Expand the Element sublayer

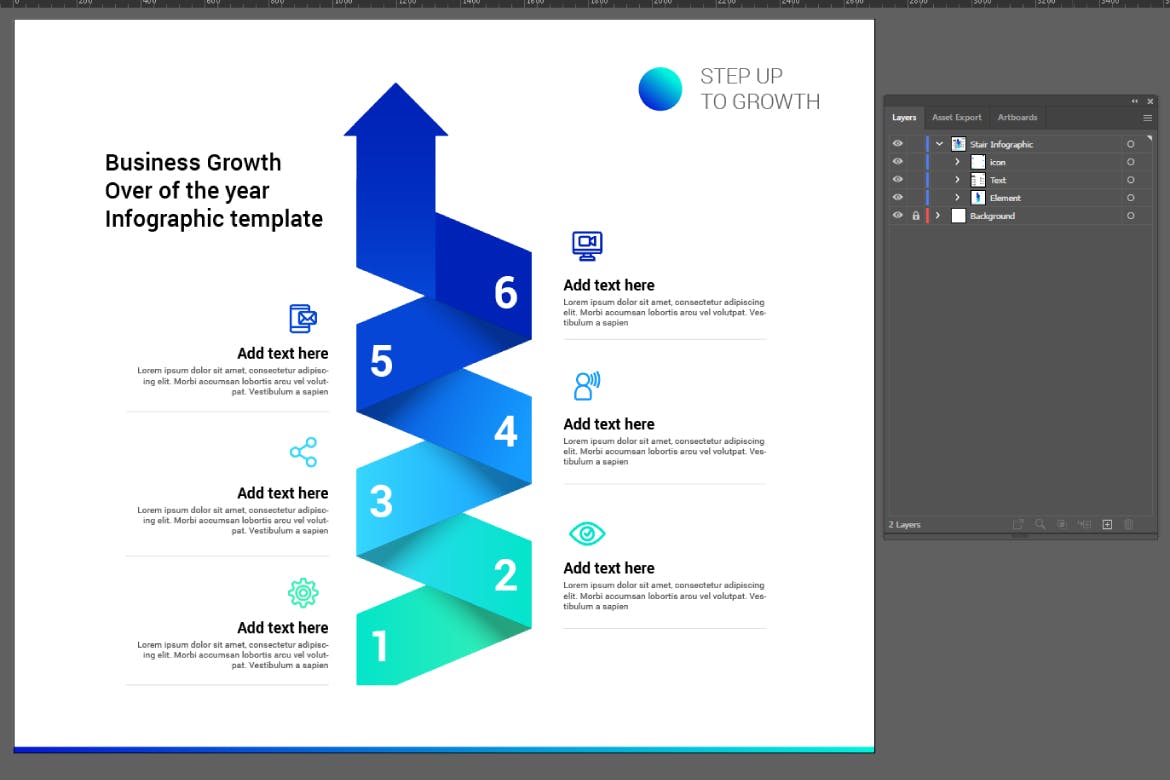point(958,197)
